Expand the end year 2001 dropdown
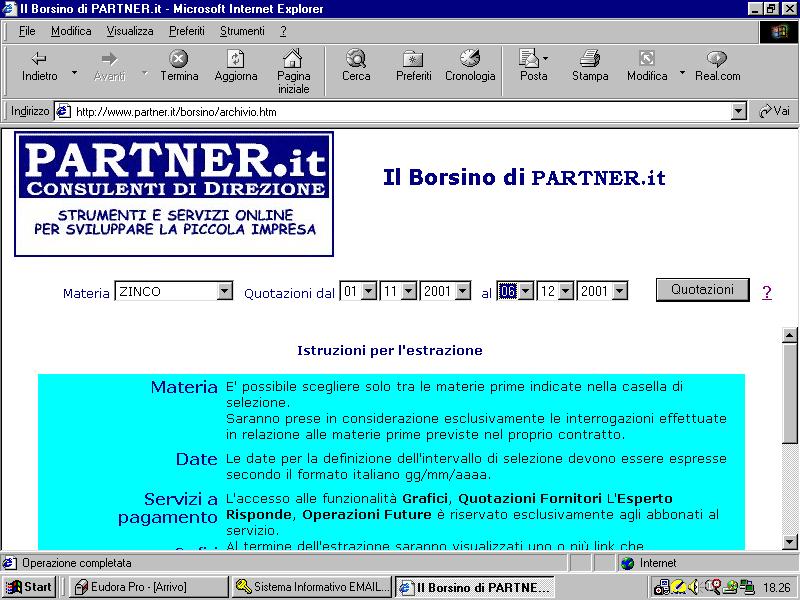 pos(619,291)
